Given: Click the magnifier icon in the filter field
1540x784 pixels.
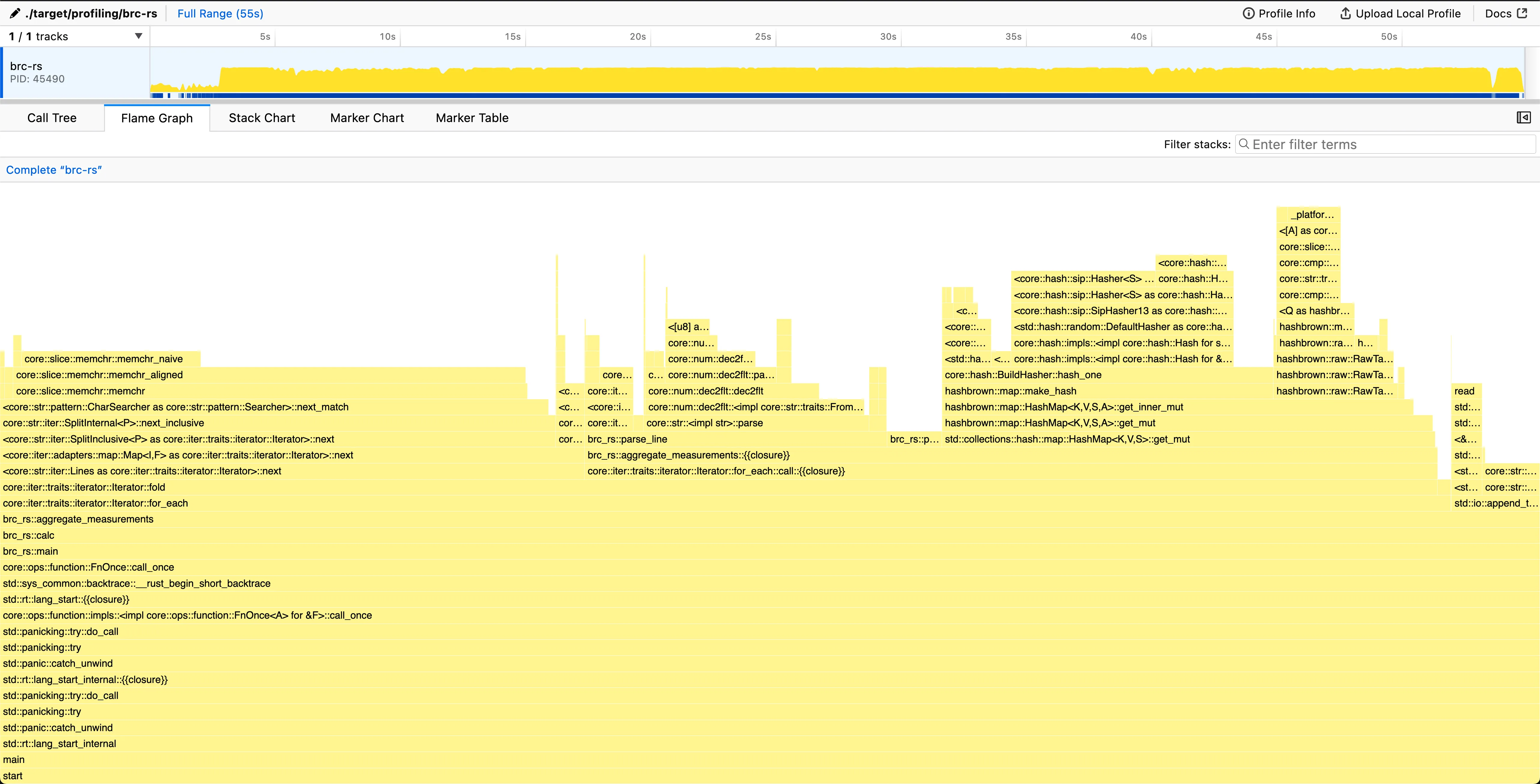Looking at the screenshot, I should tap(1244, 144).
